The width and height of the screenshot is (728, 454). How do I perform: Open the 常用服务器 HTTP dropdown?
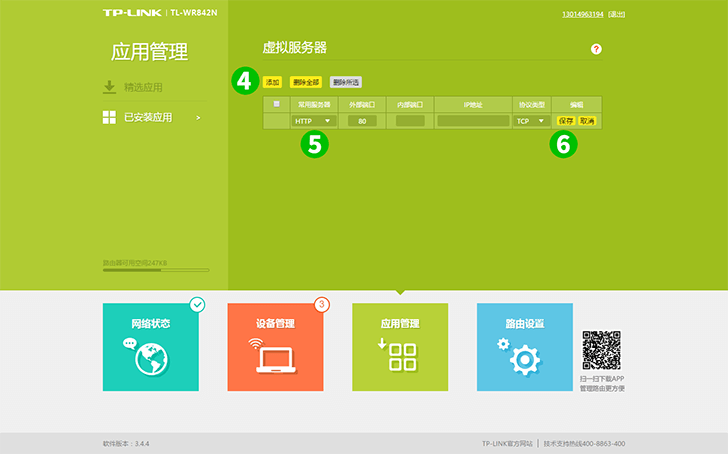click(313, 121)
